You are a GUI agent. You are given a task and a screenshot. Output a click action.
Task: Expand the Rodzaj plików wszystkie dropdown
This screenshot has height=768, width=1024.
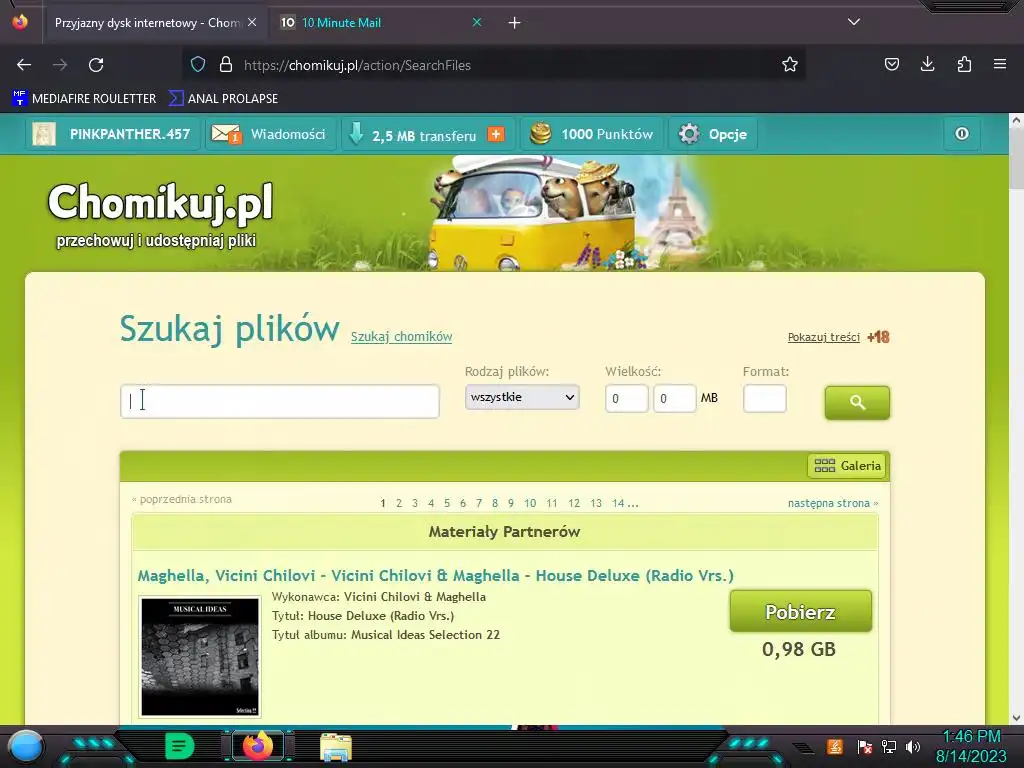522,397
